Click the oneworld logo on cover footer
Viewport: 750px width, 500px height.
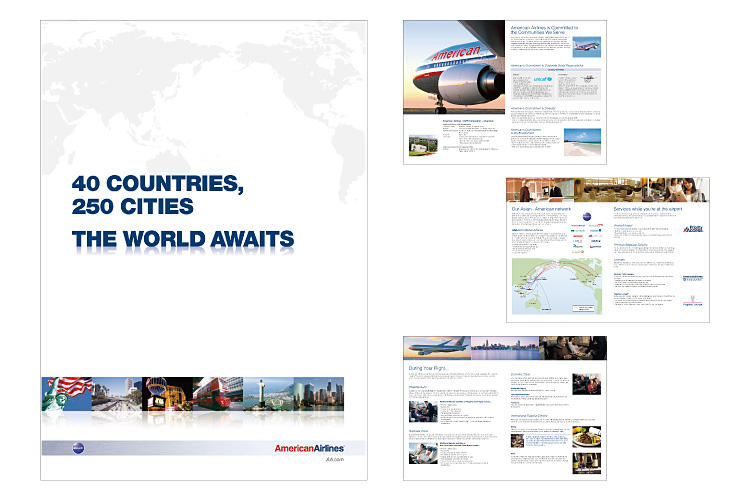click(x=78, y=448)
